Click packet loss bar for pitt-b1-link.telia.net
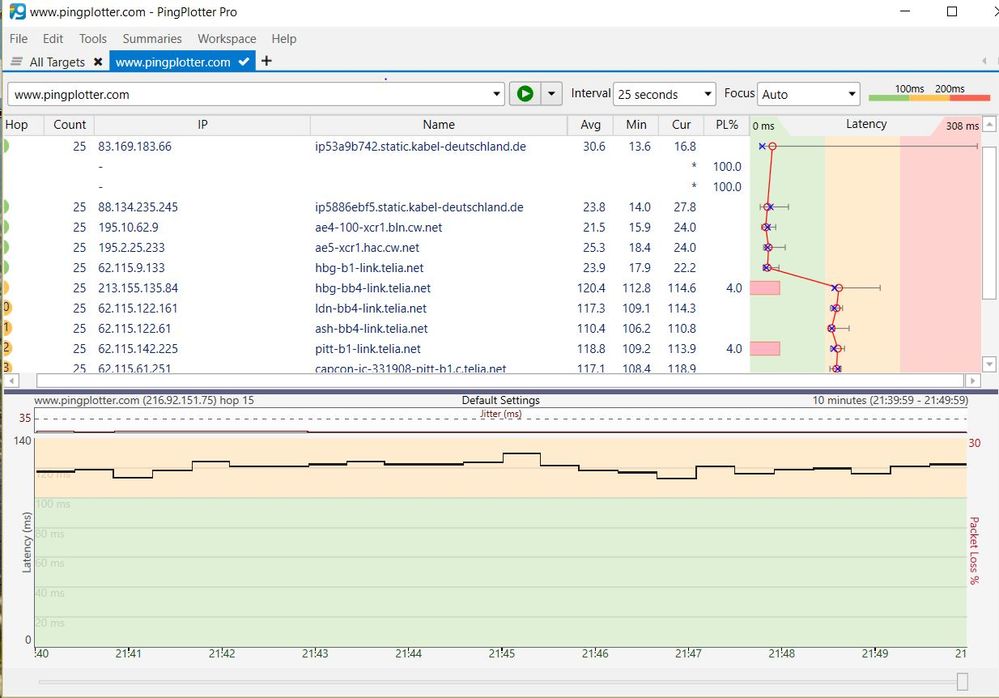 coord(765,349)
